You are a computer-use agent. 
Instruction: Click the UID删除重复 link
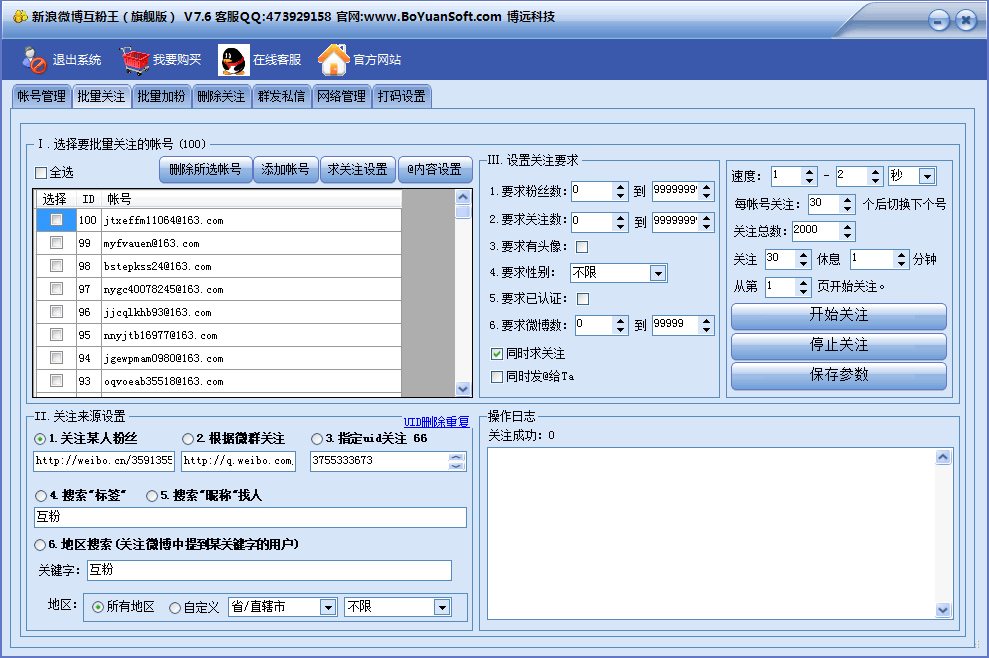tap(436, 422)
